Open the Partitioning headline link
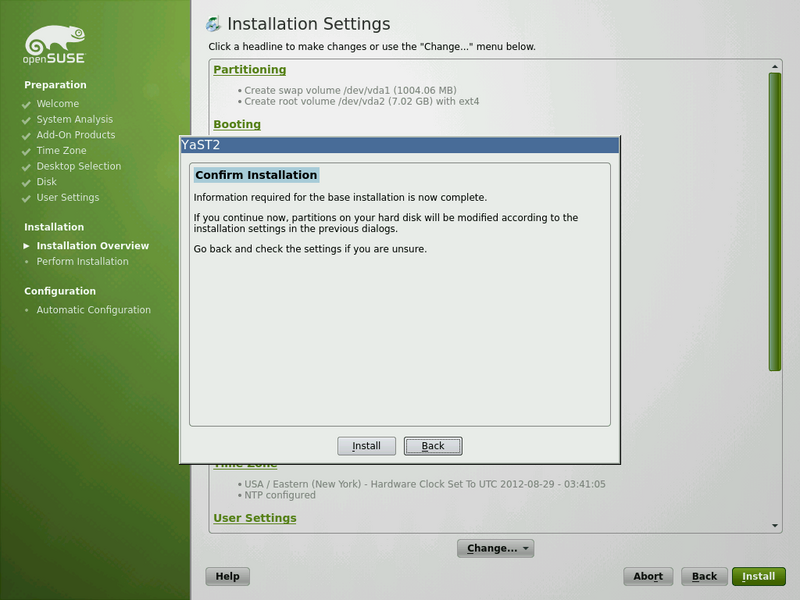This screenshot has width=800, height=600. tap(249, 69)
